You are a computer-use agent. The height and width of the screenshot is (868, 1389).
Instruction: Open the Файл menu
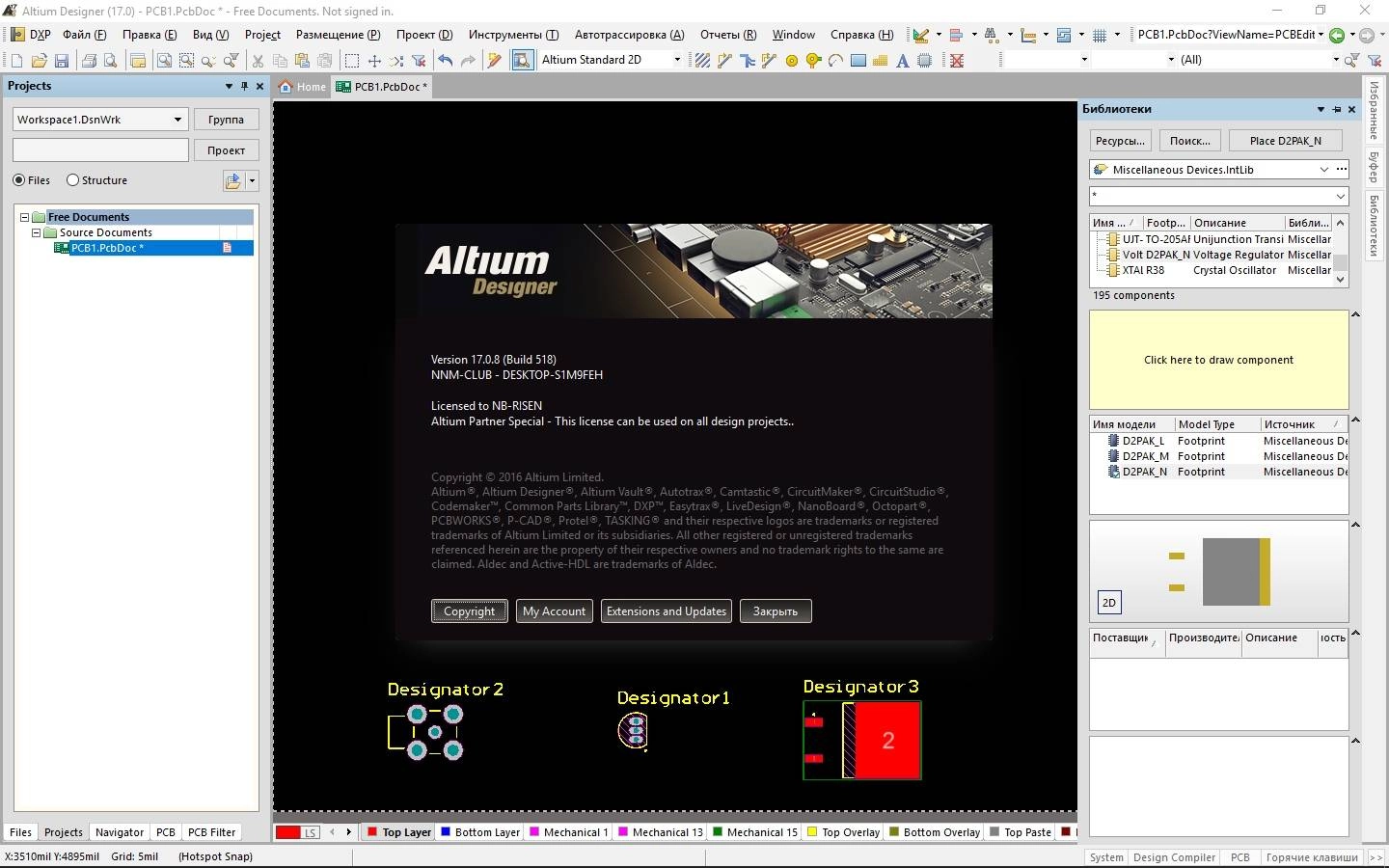(85, 35)
